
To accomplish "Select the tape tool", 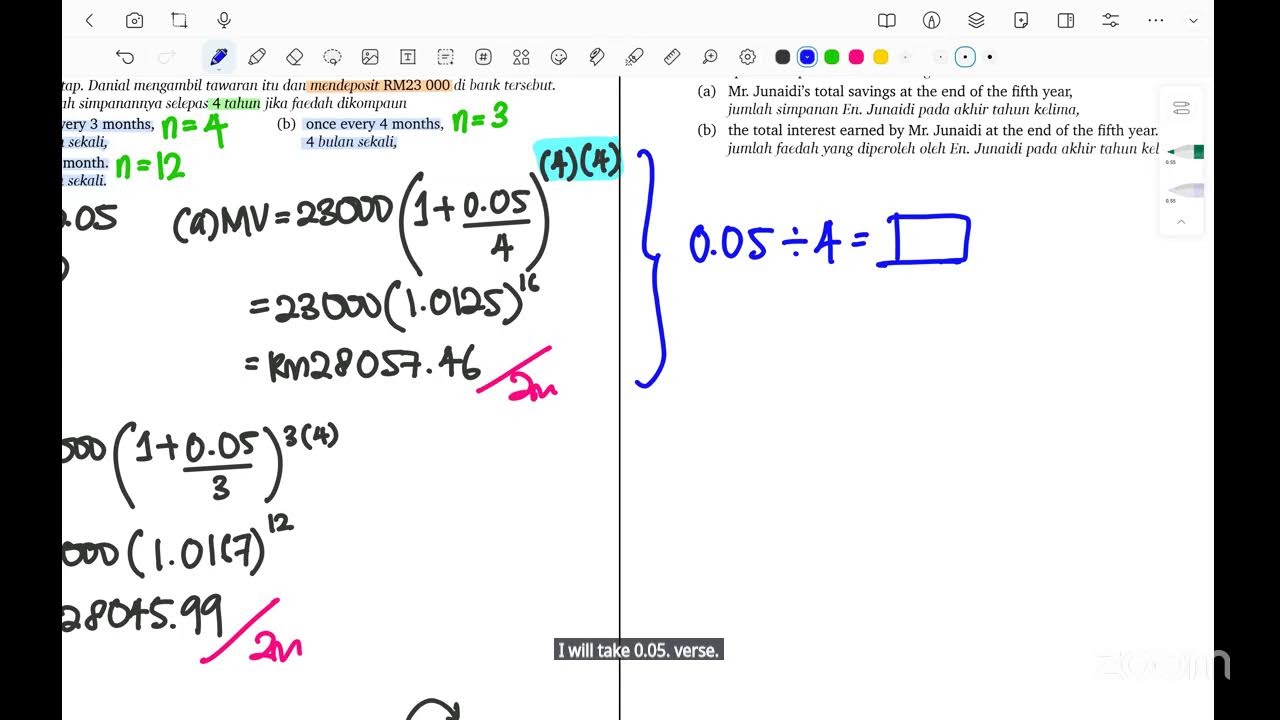I will (597, 57).
